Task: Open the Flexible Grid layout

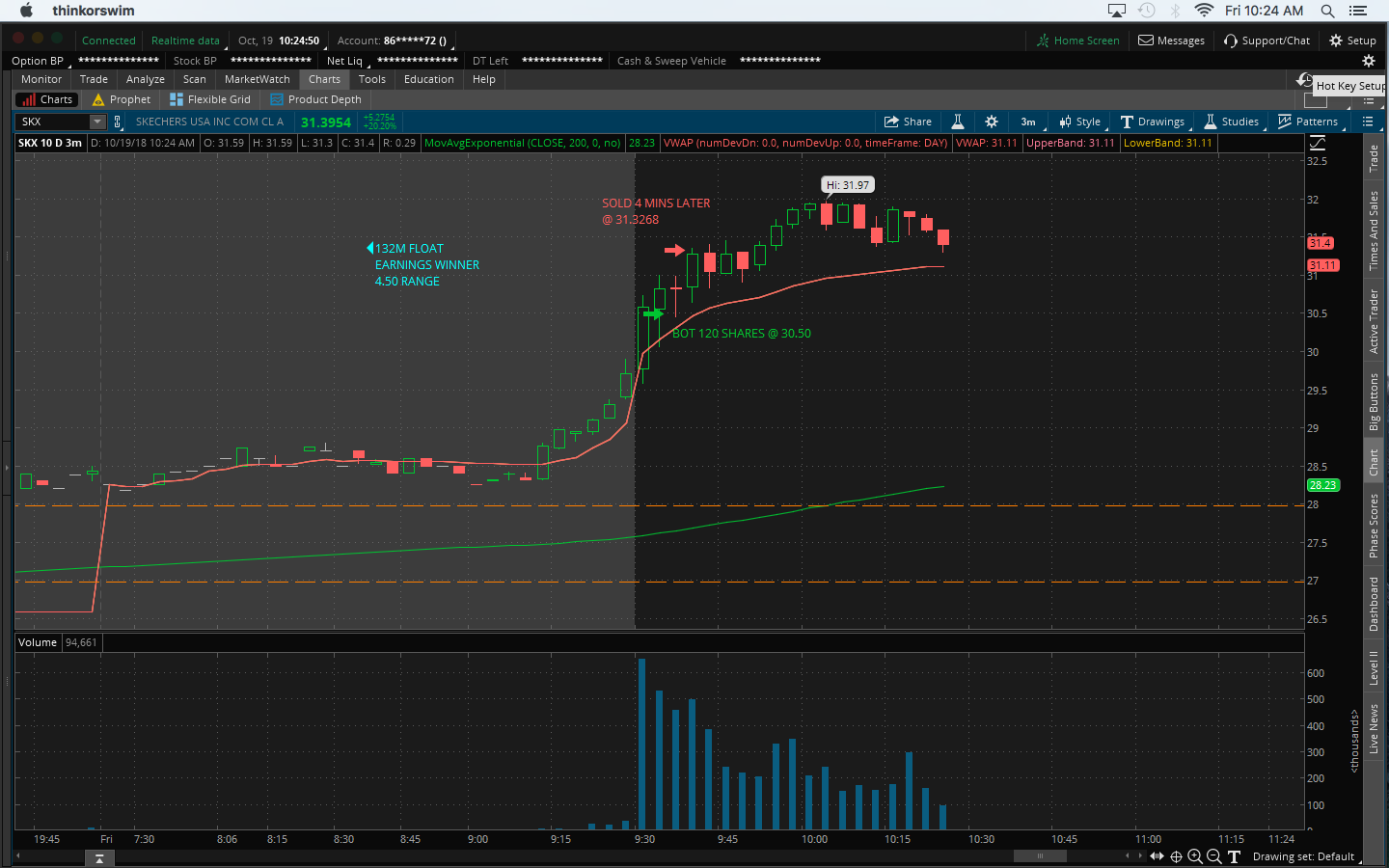Action: [x=210, y=99]
